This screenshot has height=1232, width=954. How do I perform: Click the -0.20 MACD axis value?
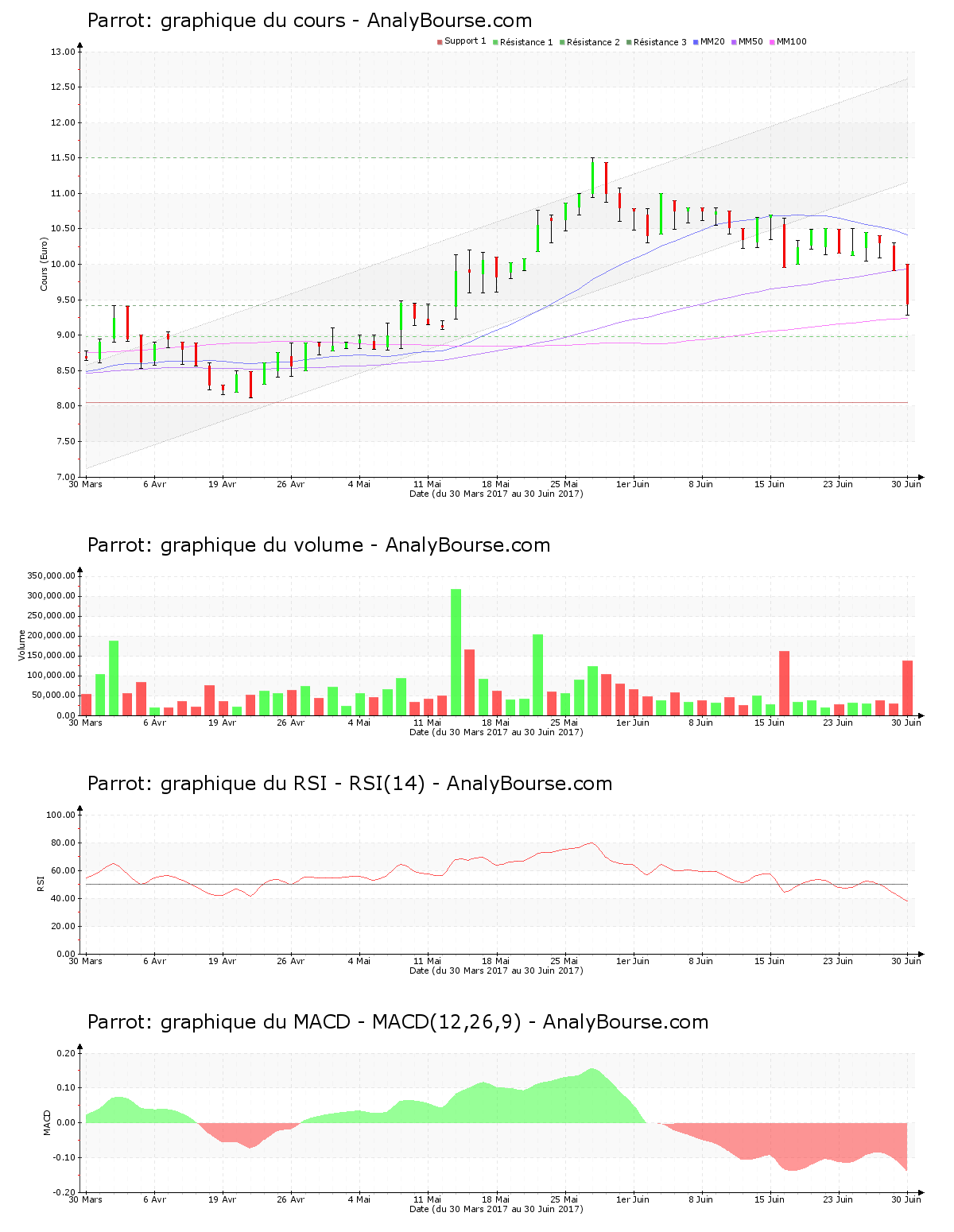point(64,1192)
